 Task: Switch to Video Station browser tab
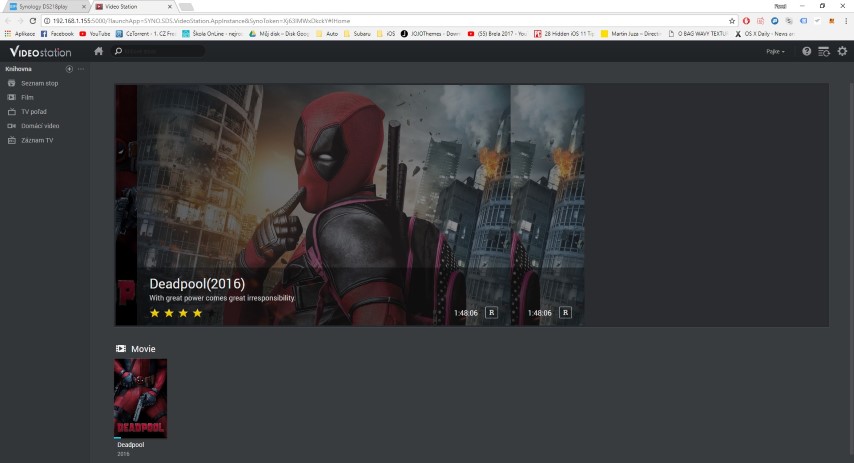[132, 7]
